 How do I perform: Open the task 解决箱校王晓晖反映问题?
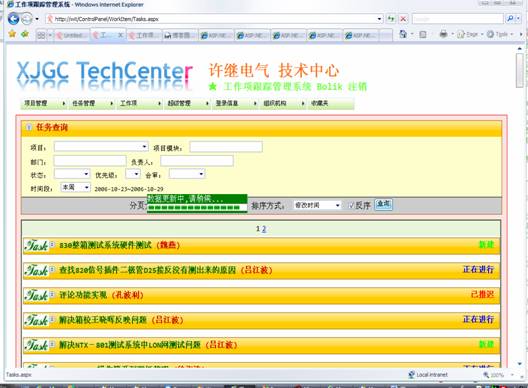pos(103,320)
